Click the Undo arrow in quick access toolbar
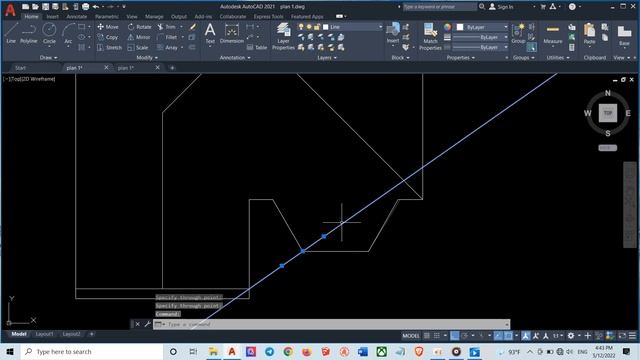The width and height of the screenshot is (640, 360). coord(96,7)
